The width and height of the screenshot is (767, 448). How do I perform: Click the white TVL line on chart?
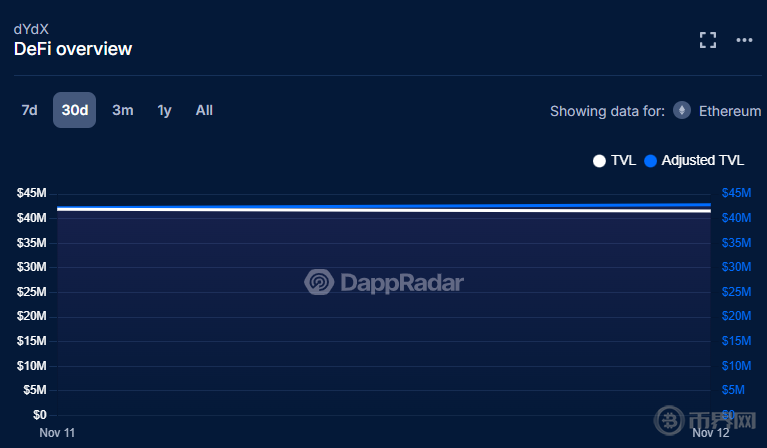[380, 211]
